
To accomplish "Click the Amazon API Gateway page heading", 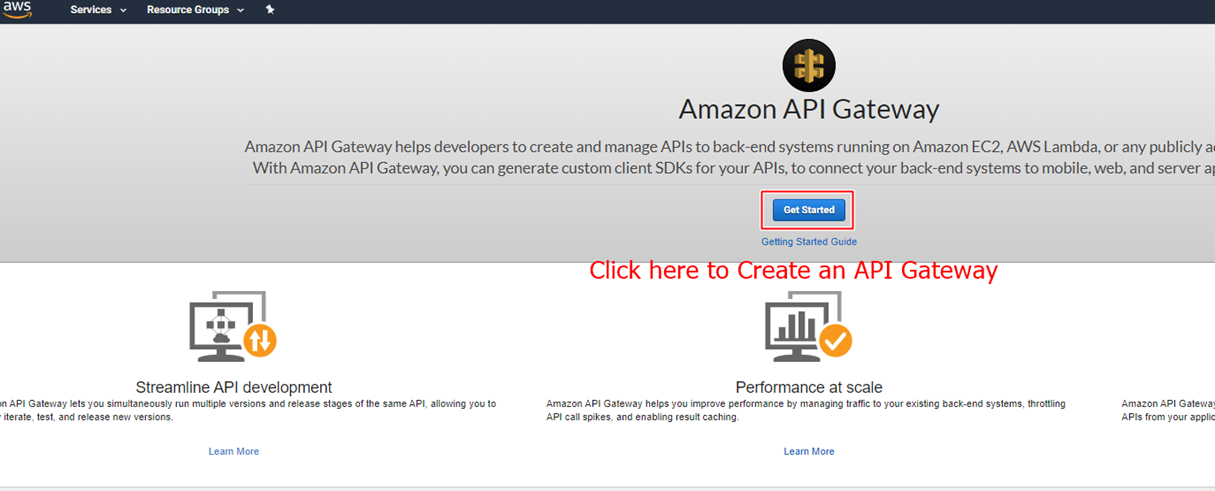I will (808, 109).
